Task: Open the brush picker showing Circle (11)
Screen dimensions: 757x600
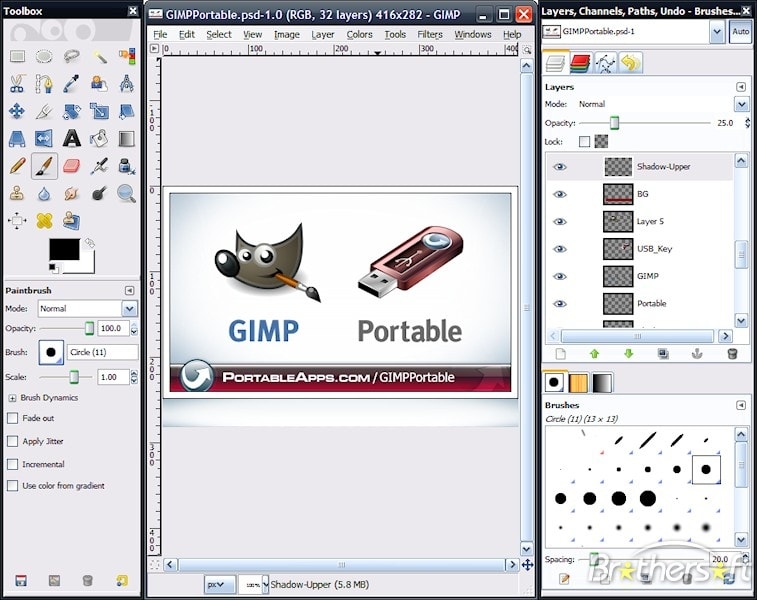Action: [51, 352]
